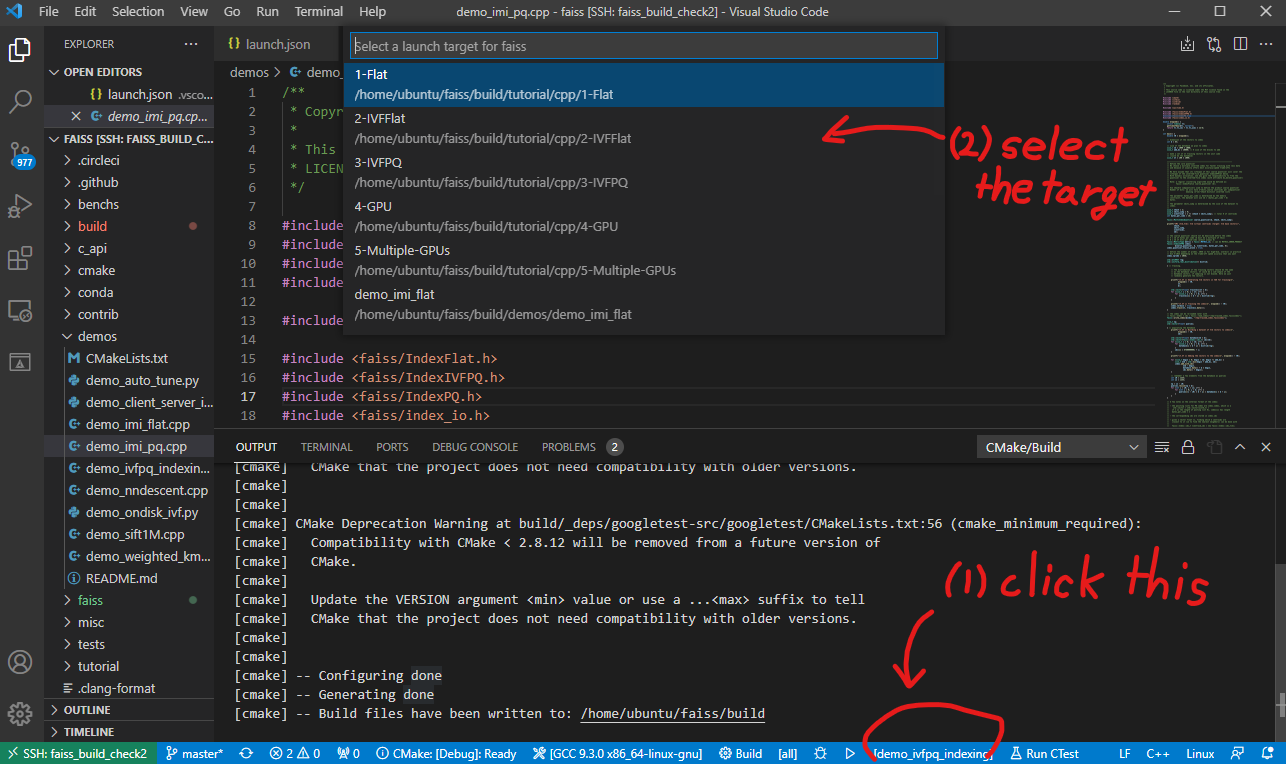Click CMake: [Debug]: Ready status item
This screenshot has height=764, width=1286.
click(446, 754)
